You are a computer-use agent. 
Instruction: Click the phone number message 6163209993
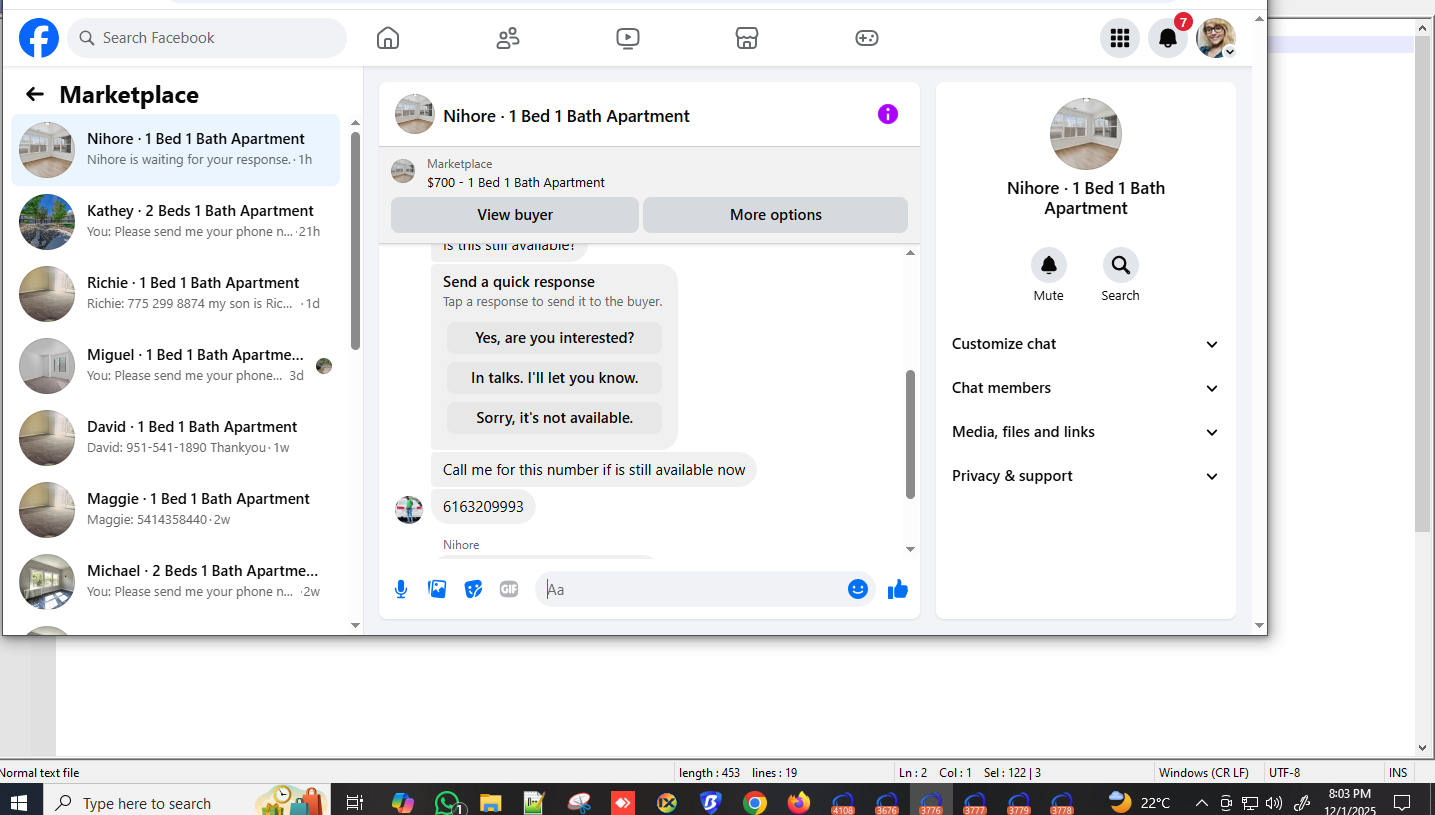coord(483,507)
